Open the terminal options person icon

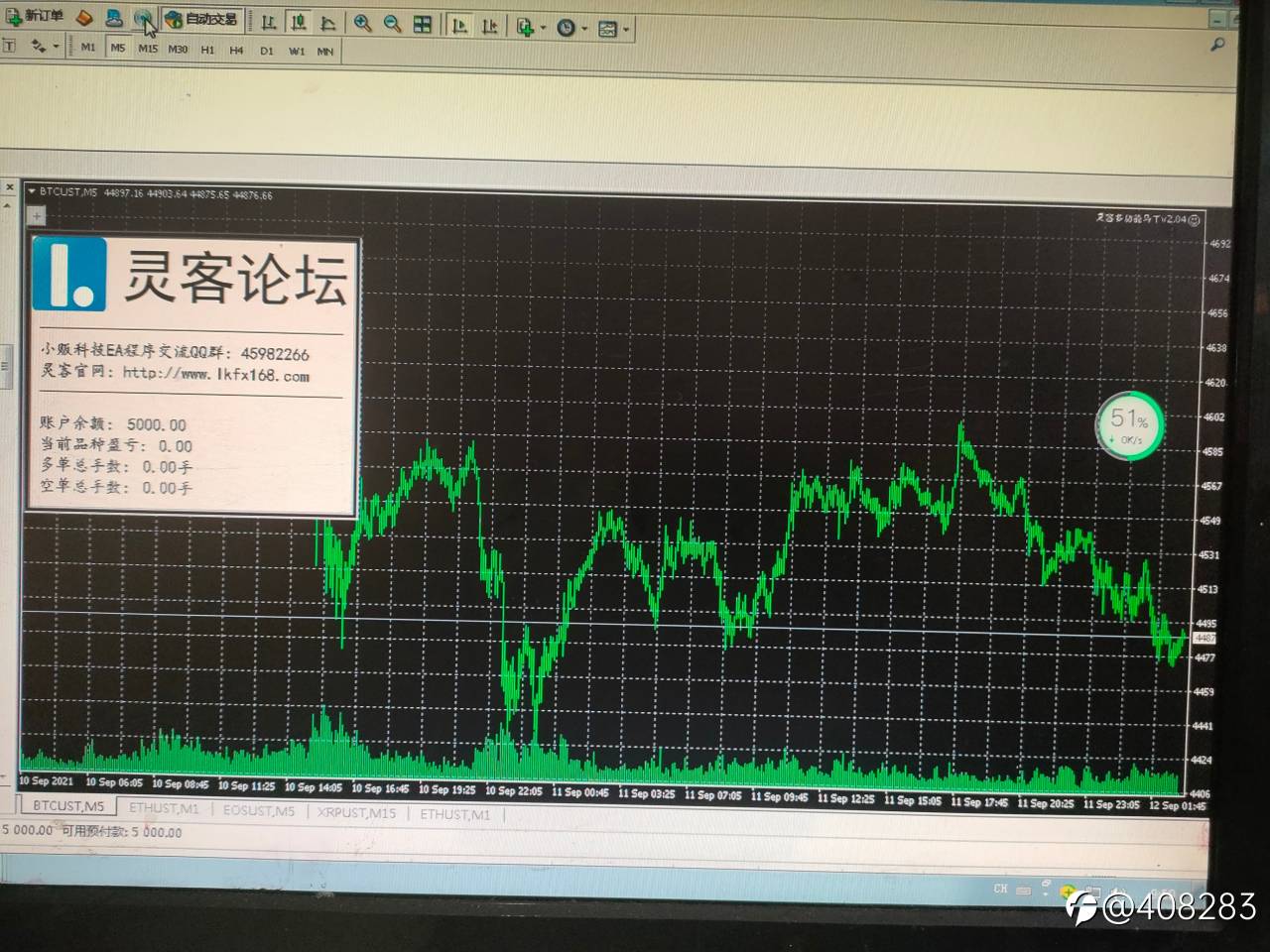coord(114,18)
